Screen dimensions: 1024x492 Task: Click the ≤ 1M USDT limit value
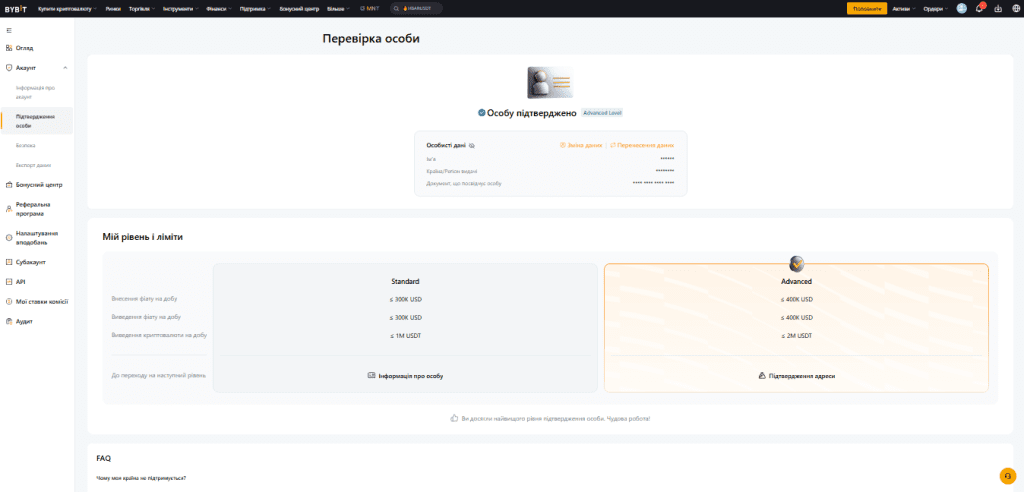(x=405, y=336)
